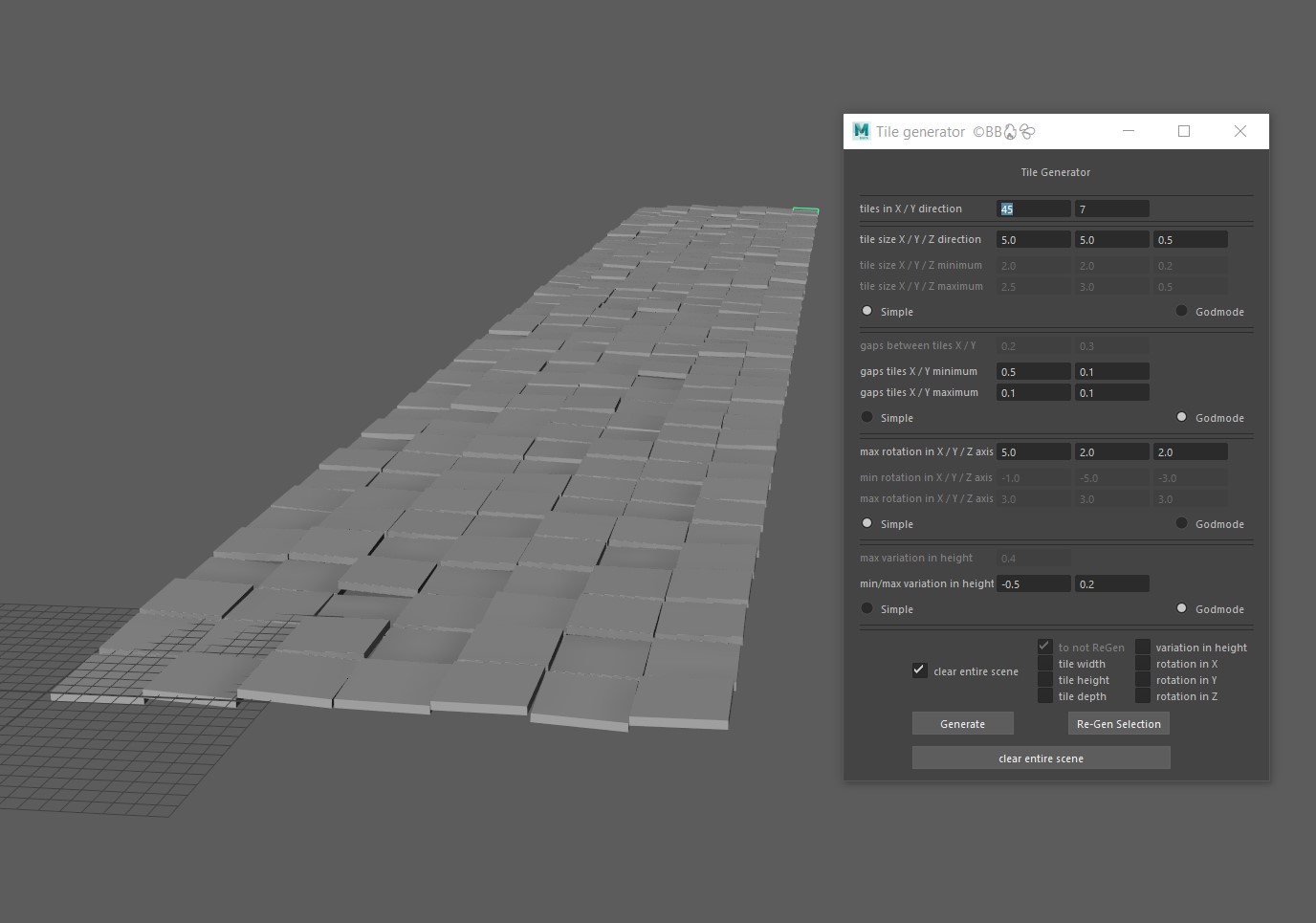Select the green-outlined tile in the viewport

click(x=805, y=210)
